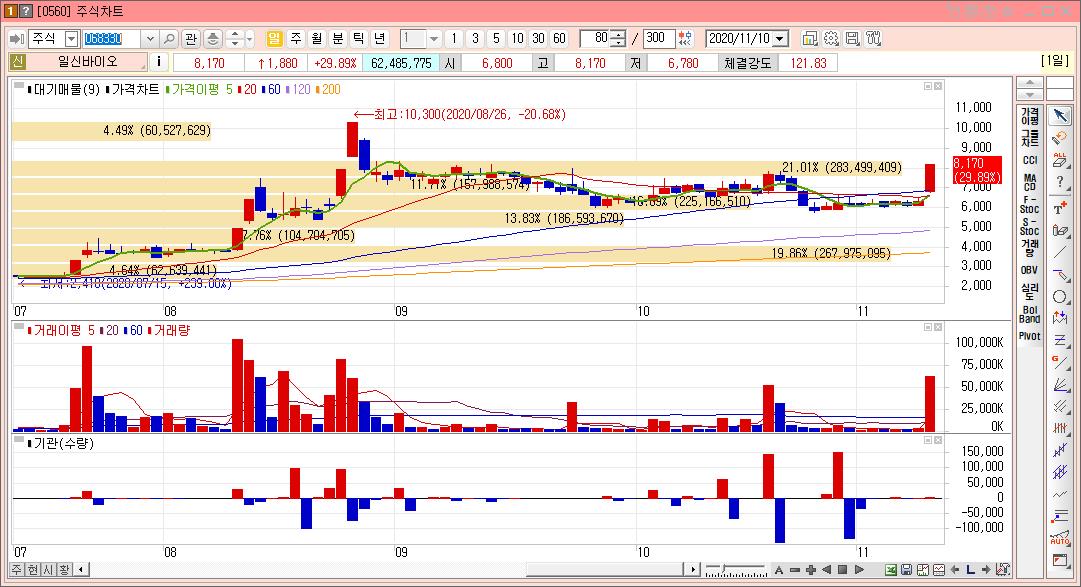Click the stock code input field 068330
This screenshot has width=1081, height=587.
(x=112, y=39)
